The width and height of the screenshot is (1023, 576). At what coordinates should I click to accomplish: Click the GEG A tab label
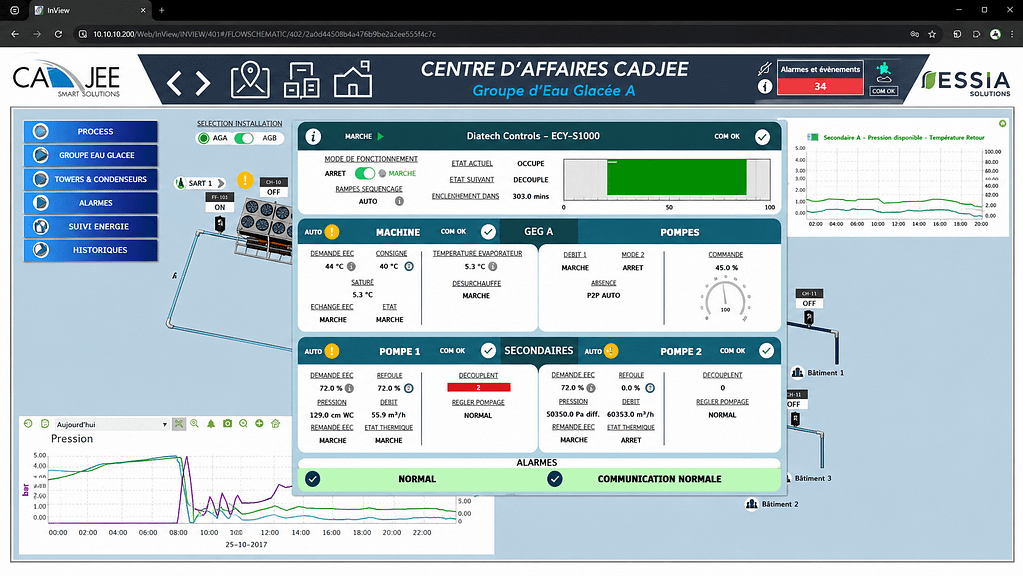[538, 232]
